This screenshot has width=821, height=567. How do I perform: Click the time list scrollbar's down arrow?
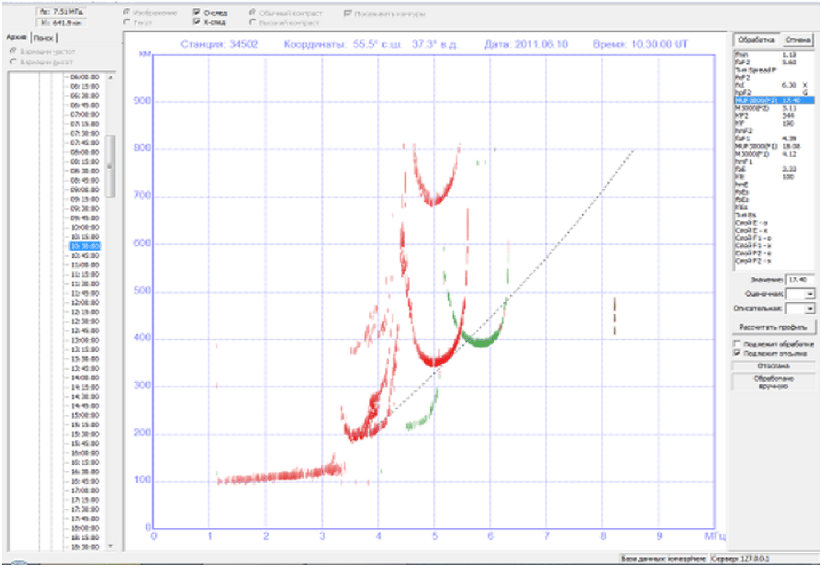[110, 546]
